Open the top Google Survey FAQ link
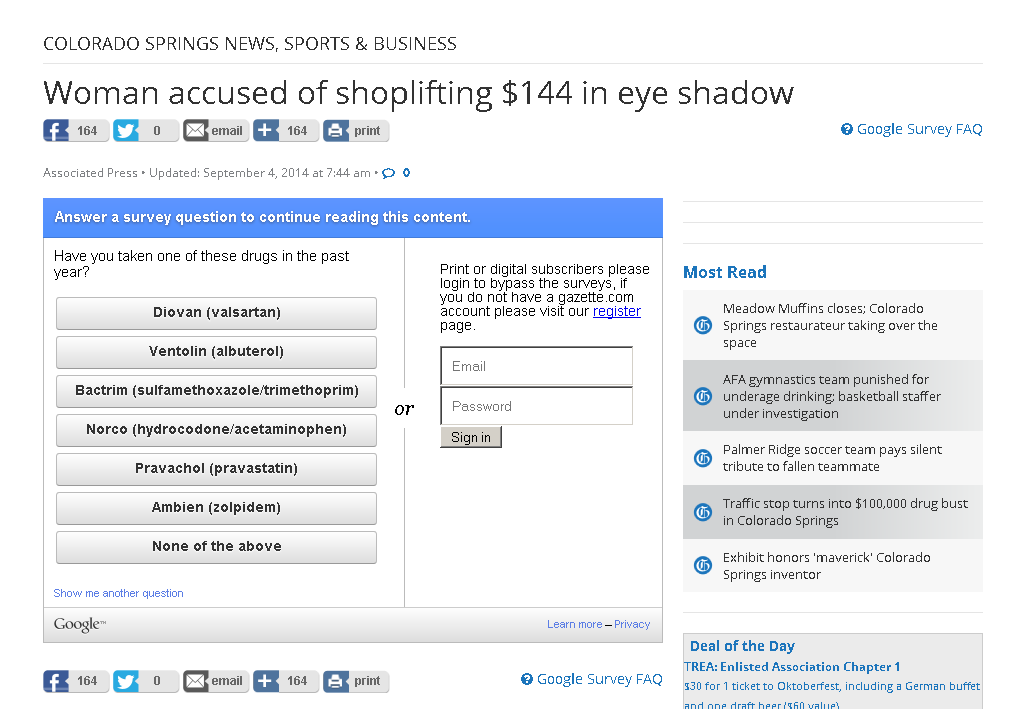Image resolution: width=1020 pixels, height=709 pixels. click(919, 129)
